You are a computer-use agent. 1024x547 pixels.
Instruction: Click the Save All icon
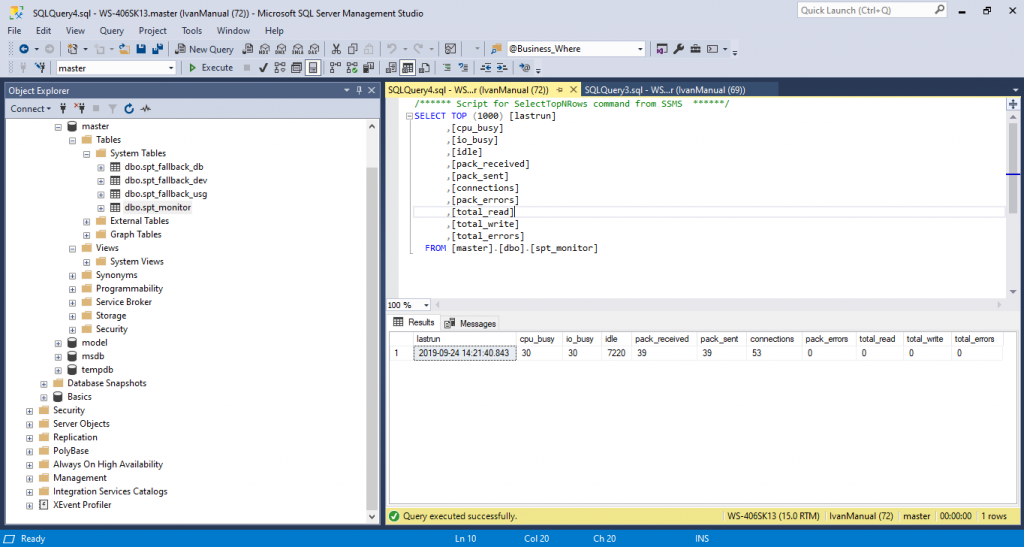157,49
